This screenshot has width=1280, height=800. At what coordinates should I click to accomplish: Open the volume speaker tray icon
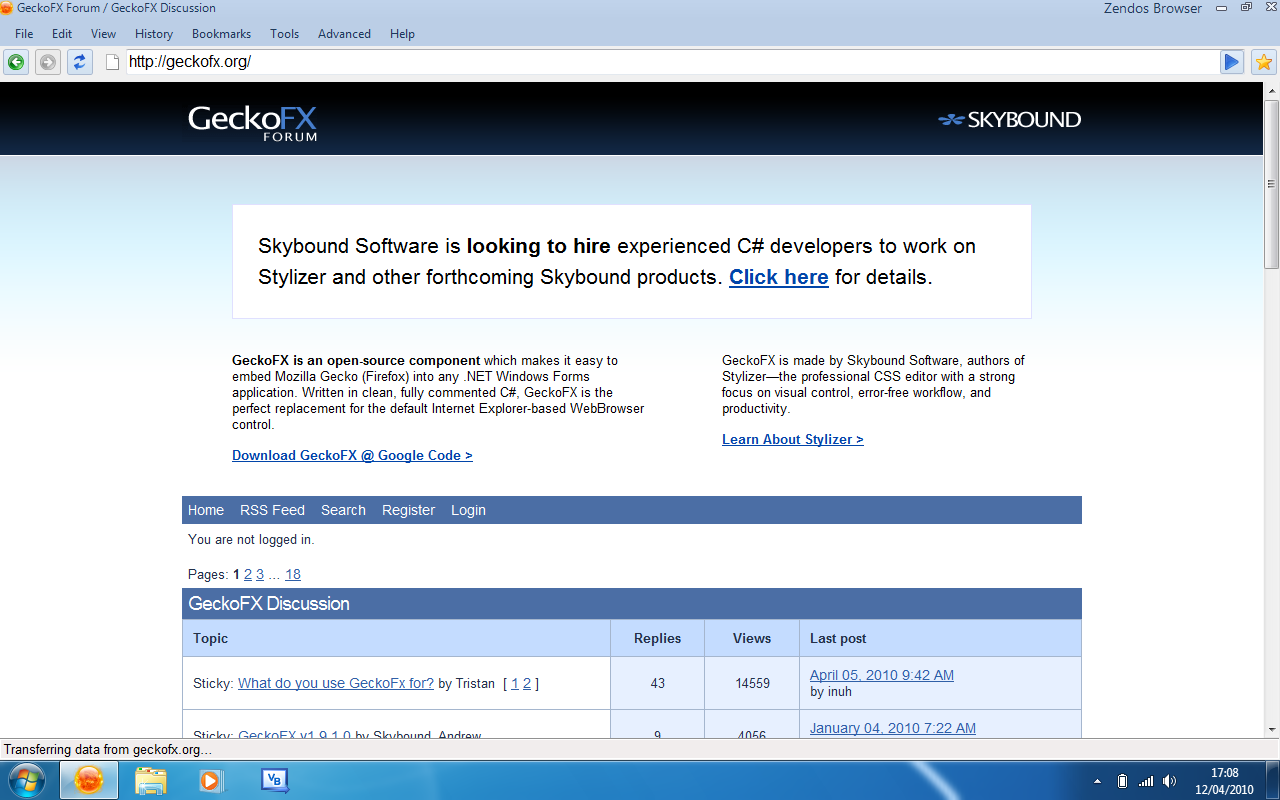coord(1171,780)
